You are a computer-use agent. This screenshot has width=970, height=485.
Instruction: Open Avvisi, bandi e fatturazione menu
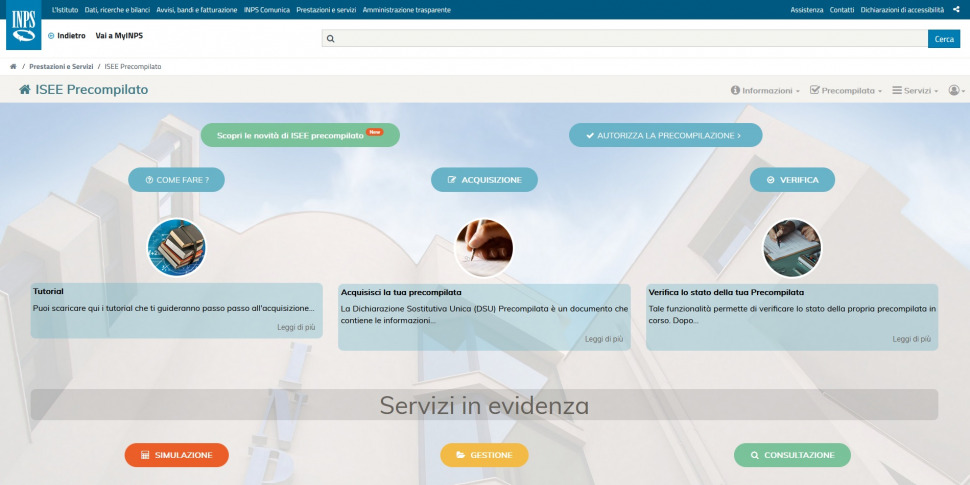[x=197, y=10]
